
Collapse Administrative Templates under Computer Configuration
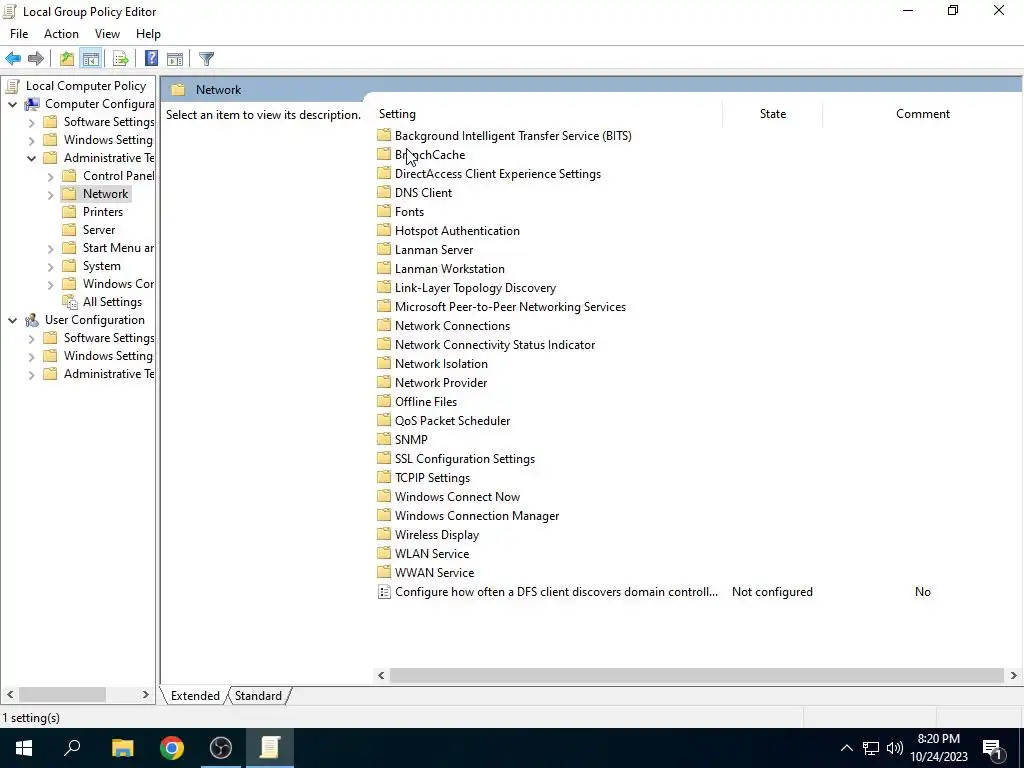click(x=31, y=158)
